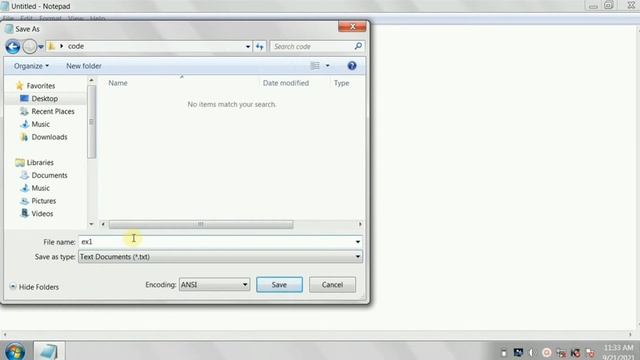
Task: Open the address bar previous locations dropdown
Action: point(248,47)
